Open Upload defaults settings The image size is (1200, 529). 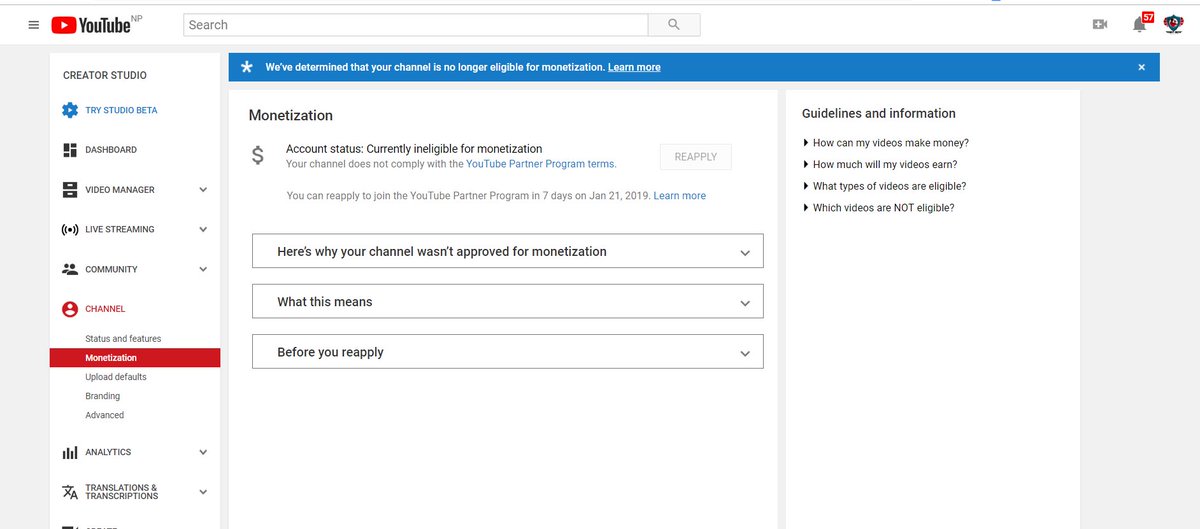tap(116, 377)
